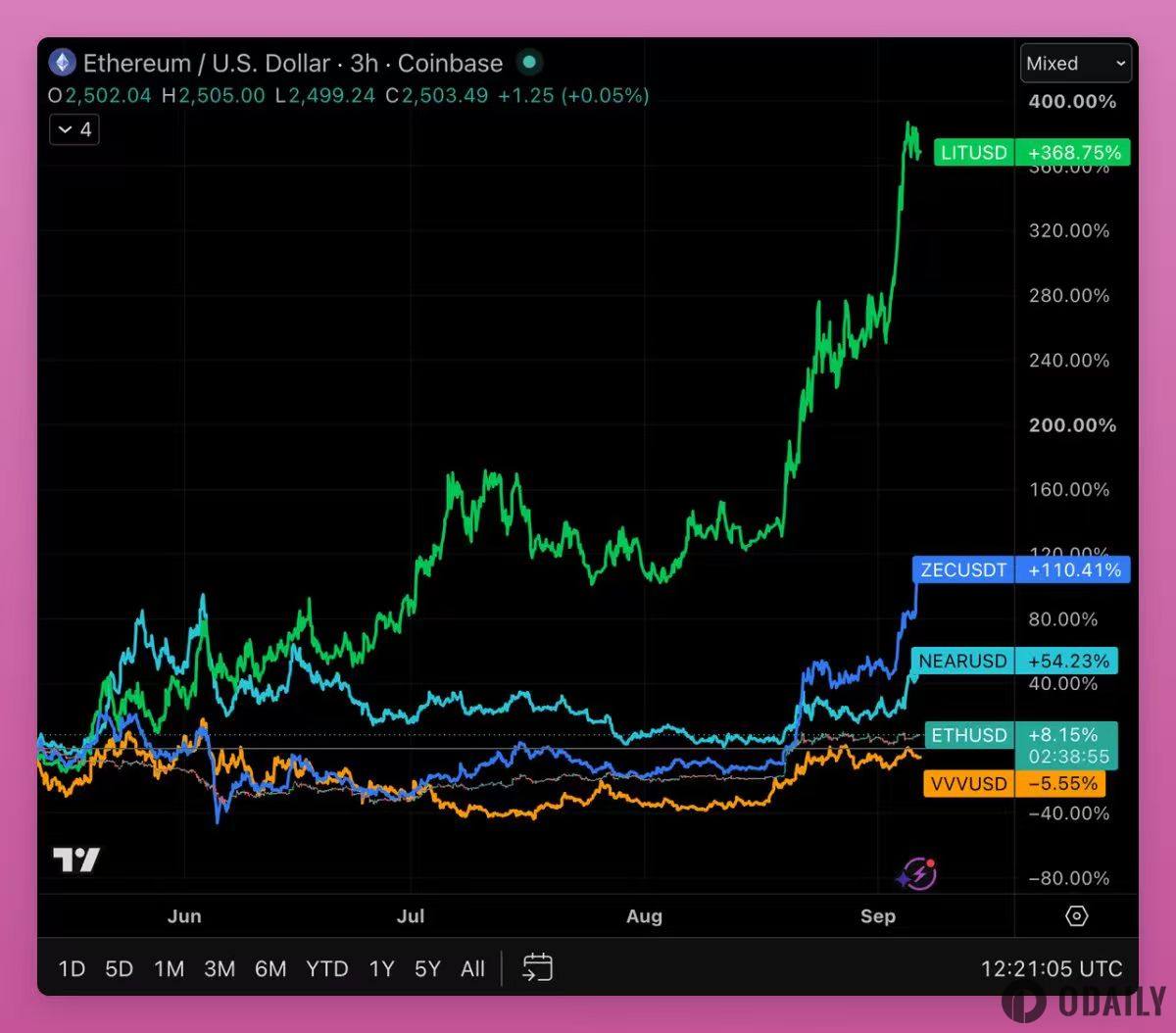
Task: Click the Ethereum / U.S. Dollar symbol title
Action: tap(206, 64)
